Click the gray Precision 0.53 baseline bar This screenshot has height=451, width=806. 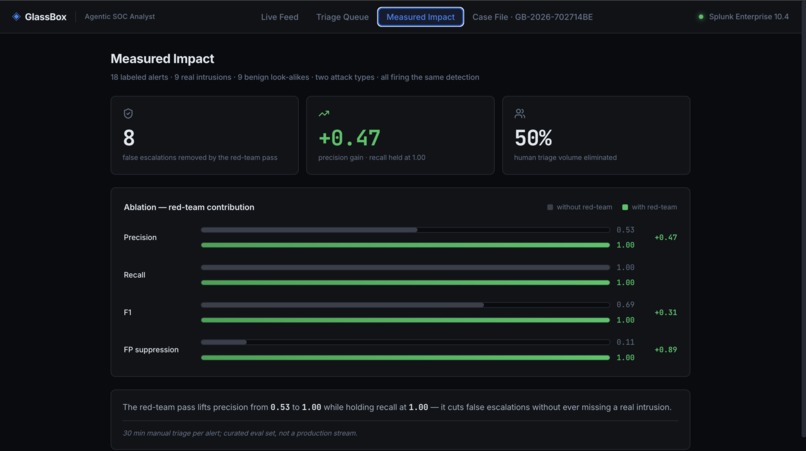309,230
